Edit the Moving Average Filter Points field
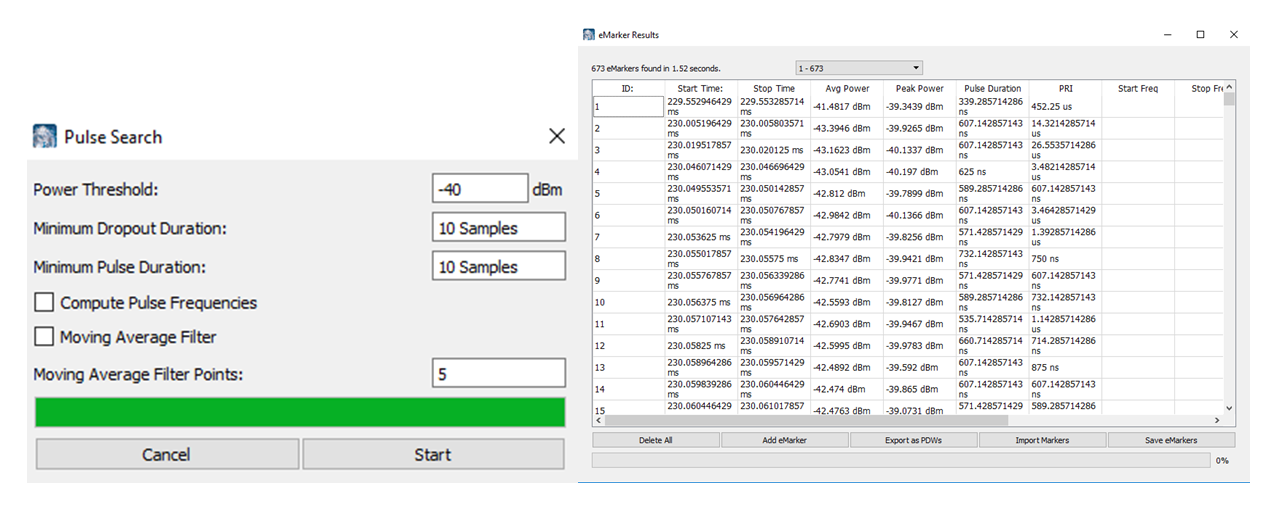Screen dimensions: 1276x507 point(498,375)
